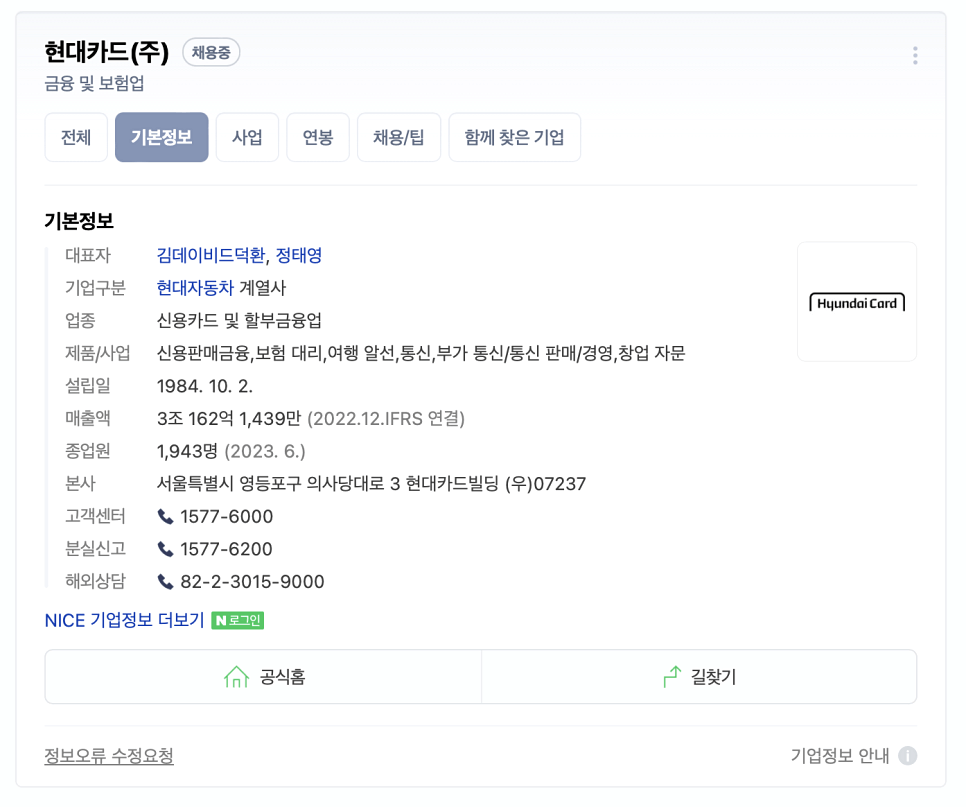Click NICE 기업정보 더보기 link

coord(125,620)
